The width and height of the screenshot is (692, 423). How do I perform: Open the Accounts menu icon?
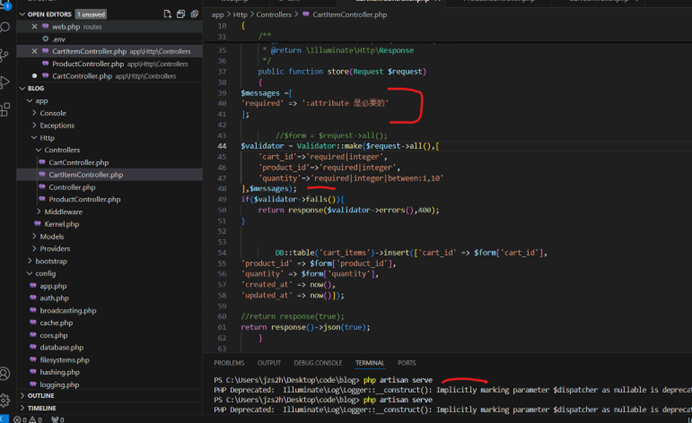click(5, 374)
